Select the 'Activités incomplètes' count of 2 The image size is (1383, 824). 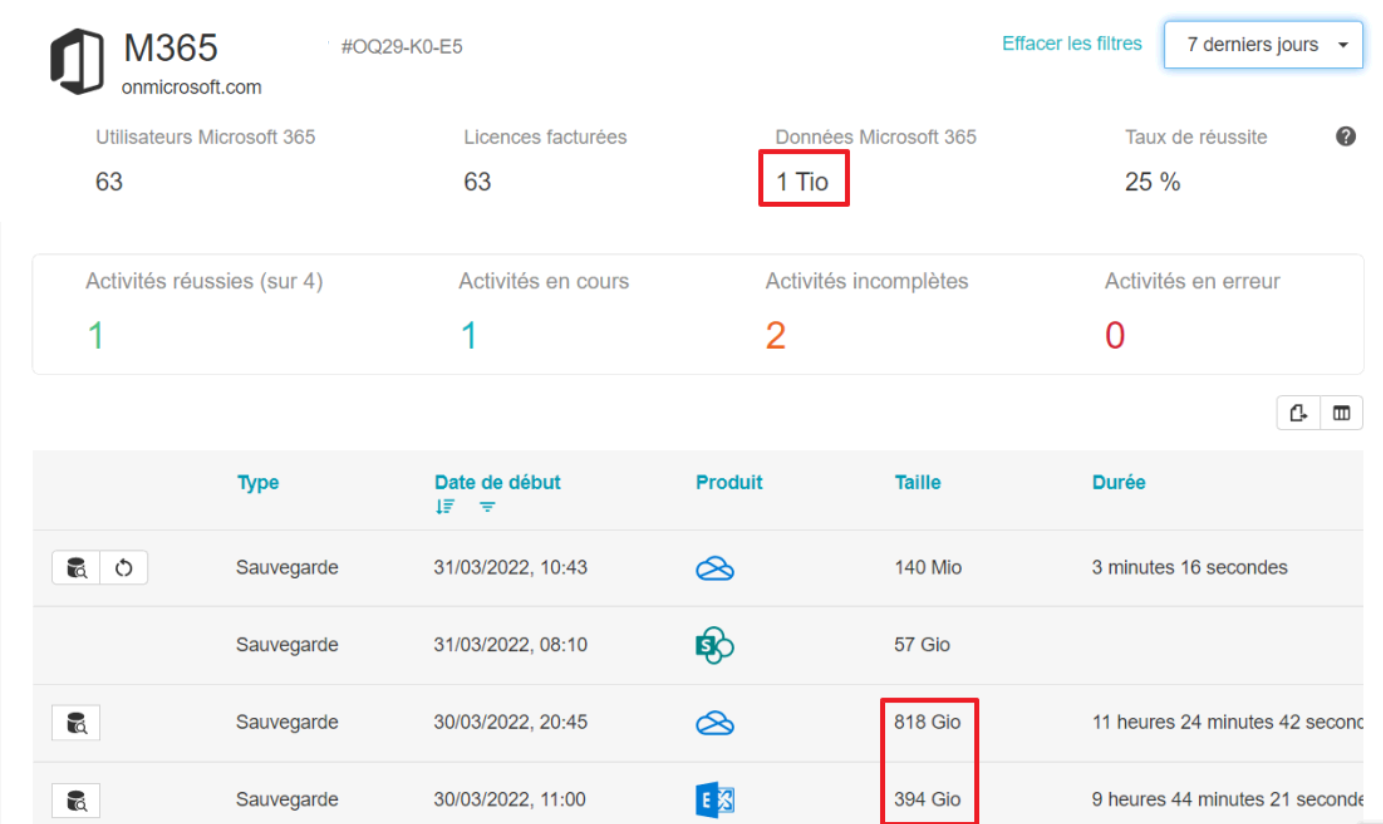(776, 336)
